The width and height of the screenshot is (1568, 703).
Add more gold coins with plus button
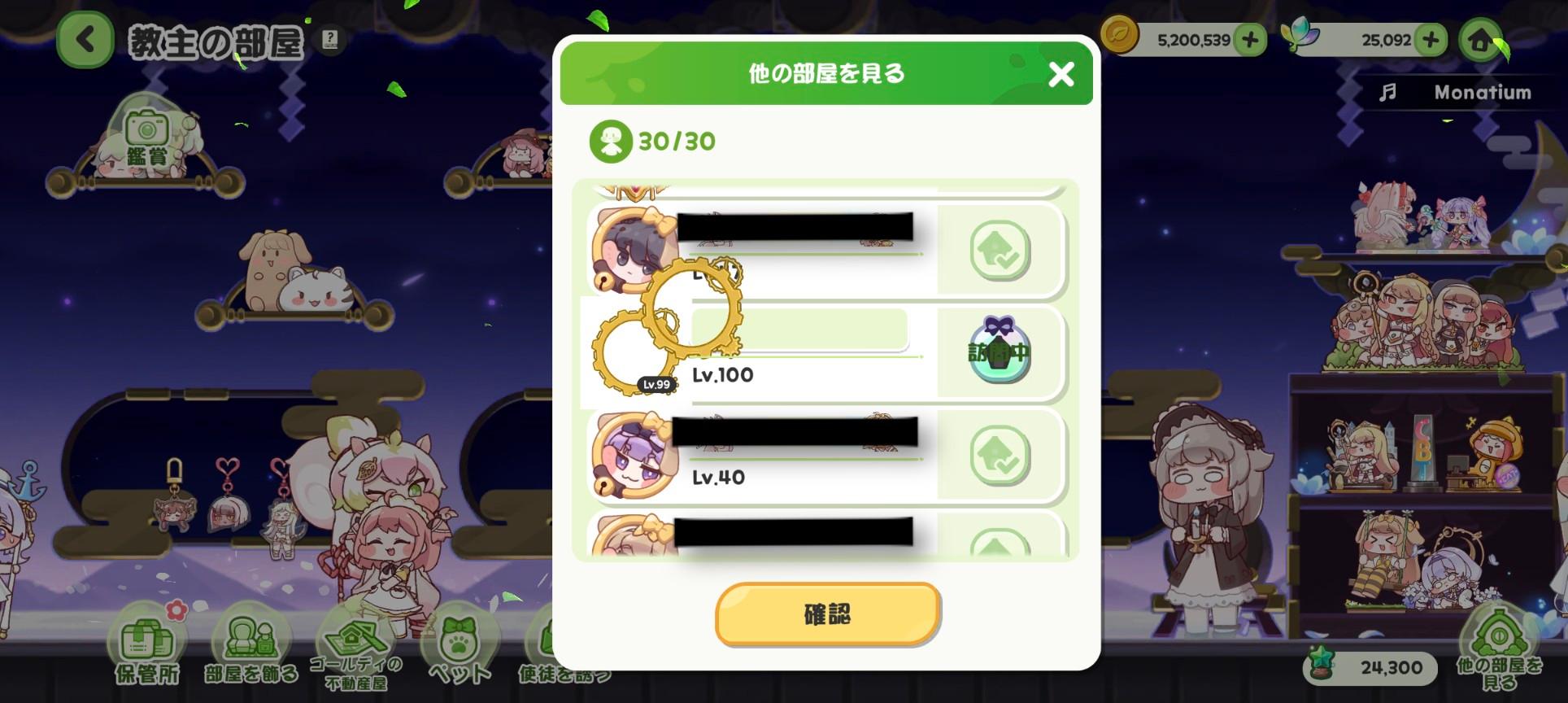point(1250,39)
